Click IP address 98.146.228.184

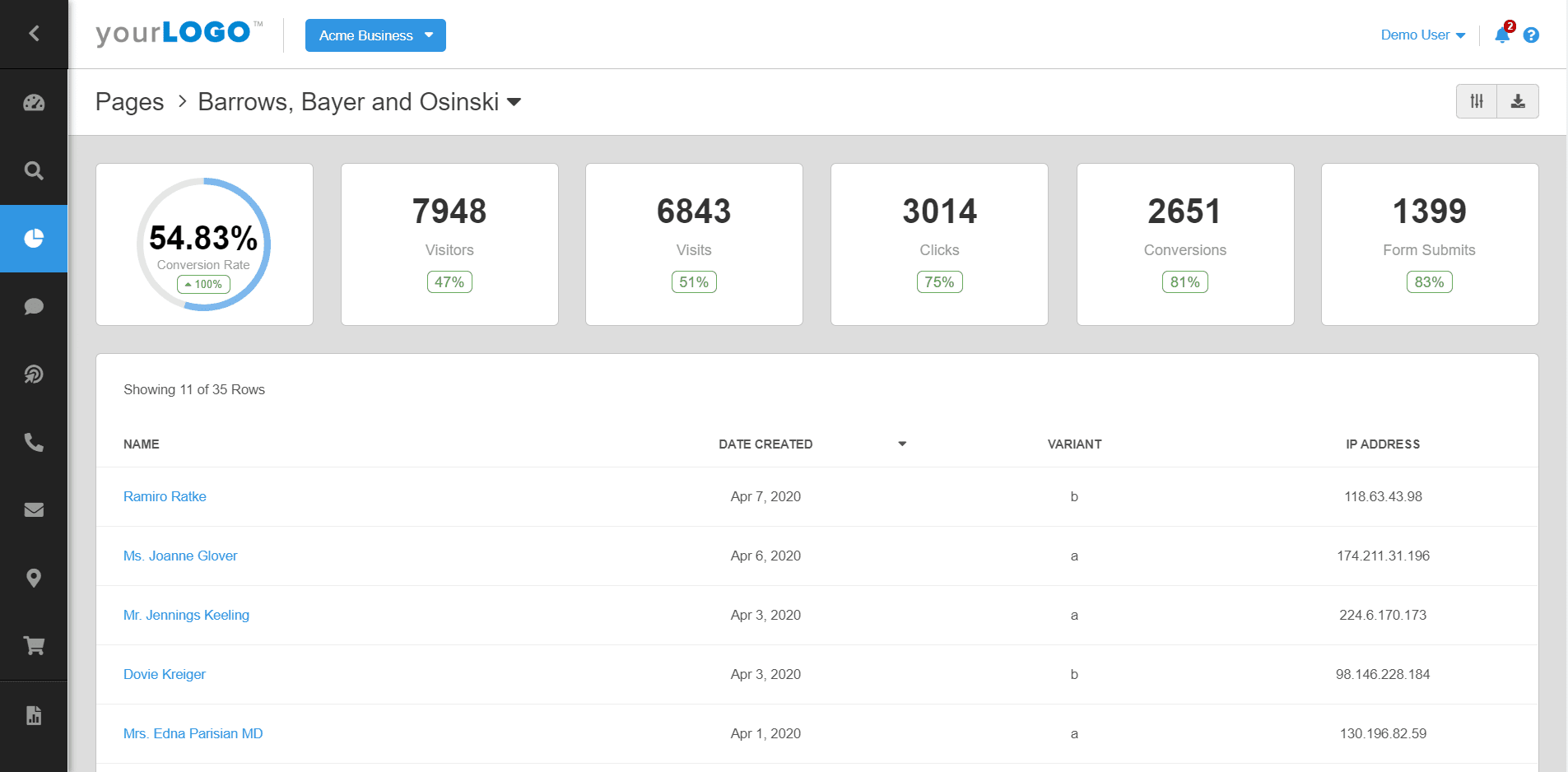pyautogui.click(x=1383, y=674)
